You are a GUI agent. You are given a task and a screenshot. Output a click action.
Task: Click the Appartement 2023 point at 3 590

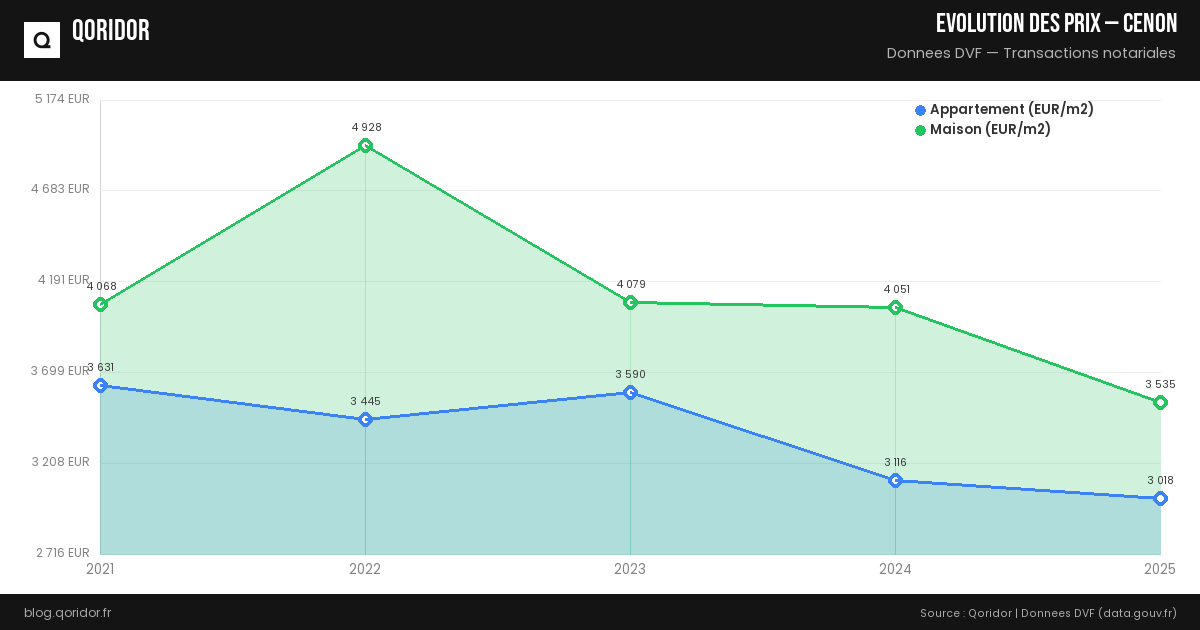[630, 392]
